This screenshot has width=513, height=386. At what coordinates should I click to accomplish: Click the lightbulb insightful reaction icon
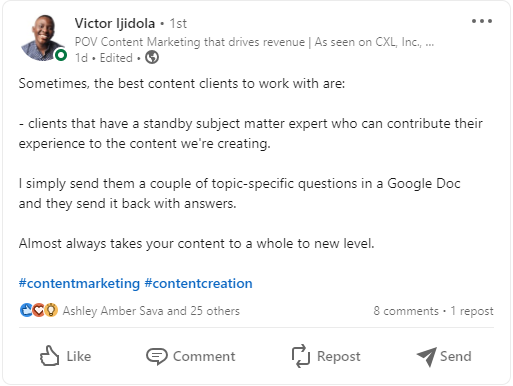51,310
